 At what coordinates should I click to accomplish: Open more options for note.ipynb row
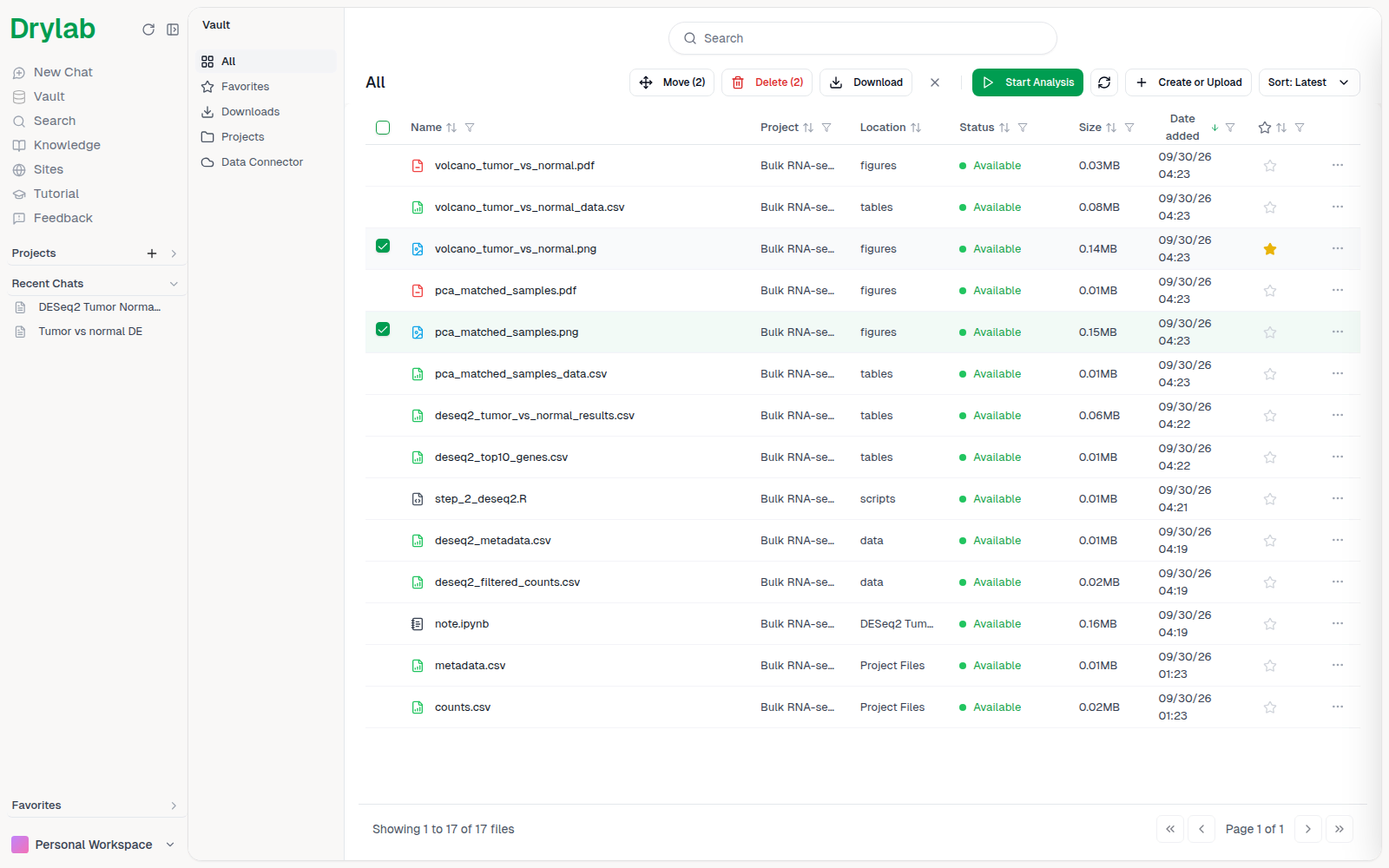(x=1338, y=623)
